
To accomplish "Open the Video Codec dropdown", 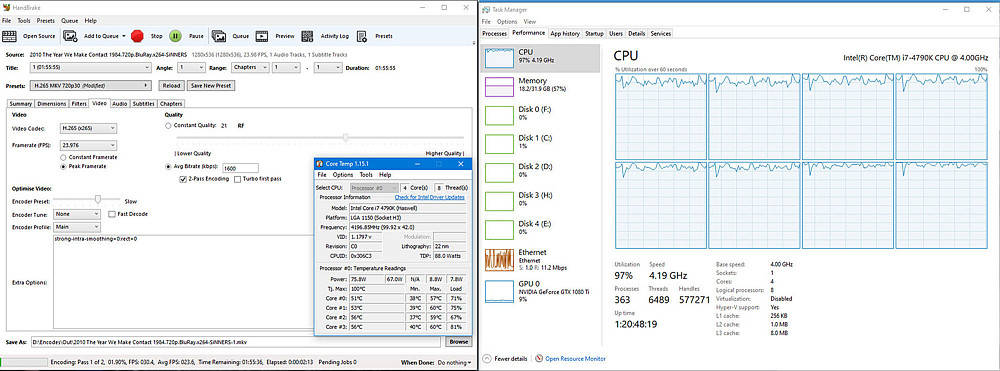I will (89, 129).
